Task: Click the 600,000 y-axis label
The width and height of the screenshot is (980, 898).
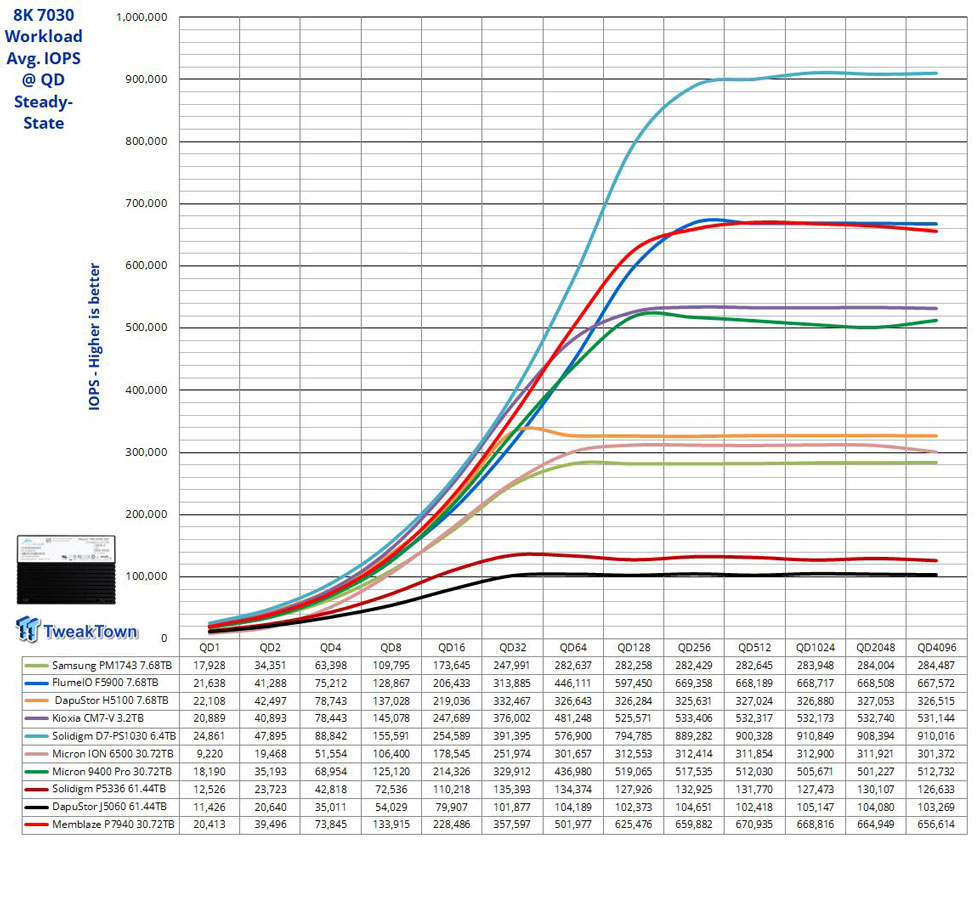Action: (x=146, y=266)
